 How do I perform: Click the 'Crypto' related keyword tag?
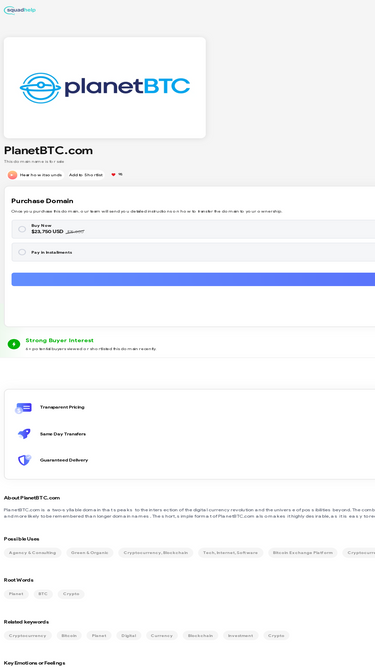pos(276,636)
